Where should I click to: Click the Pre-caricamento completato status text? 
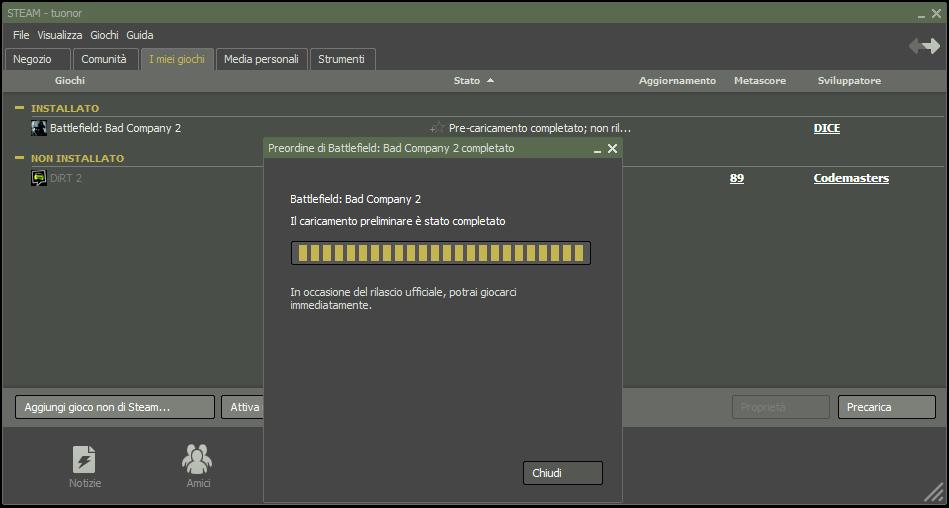pyautogui.click(x=540, y=128)
